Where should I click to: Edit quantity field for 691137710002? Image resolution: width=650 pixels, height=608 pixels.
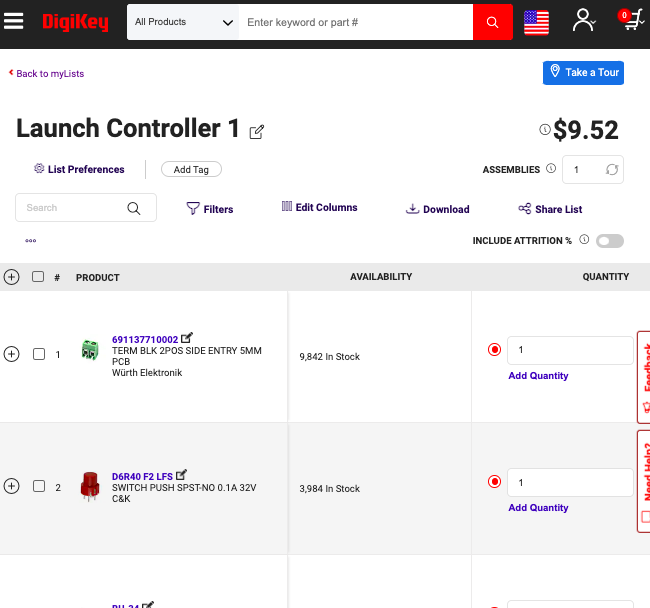[x=570, y=350]
